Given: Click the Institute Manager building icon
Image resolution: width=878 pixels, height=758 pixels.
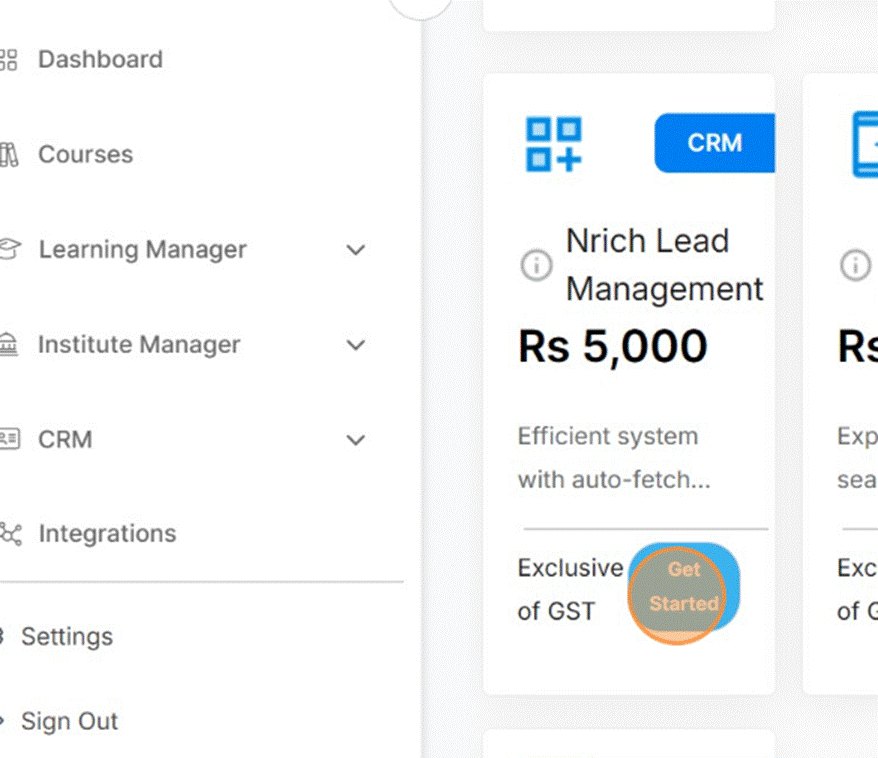Looking at the screenshot, I should pyautogui.click(x=8, y=345).
